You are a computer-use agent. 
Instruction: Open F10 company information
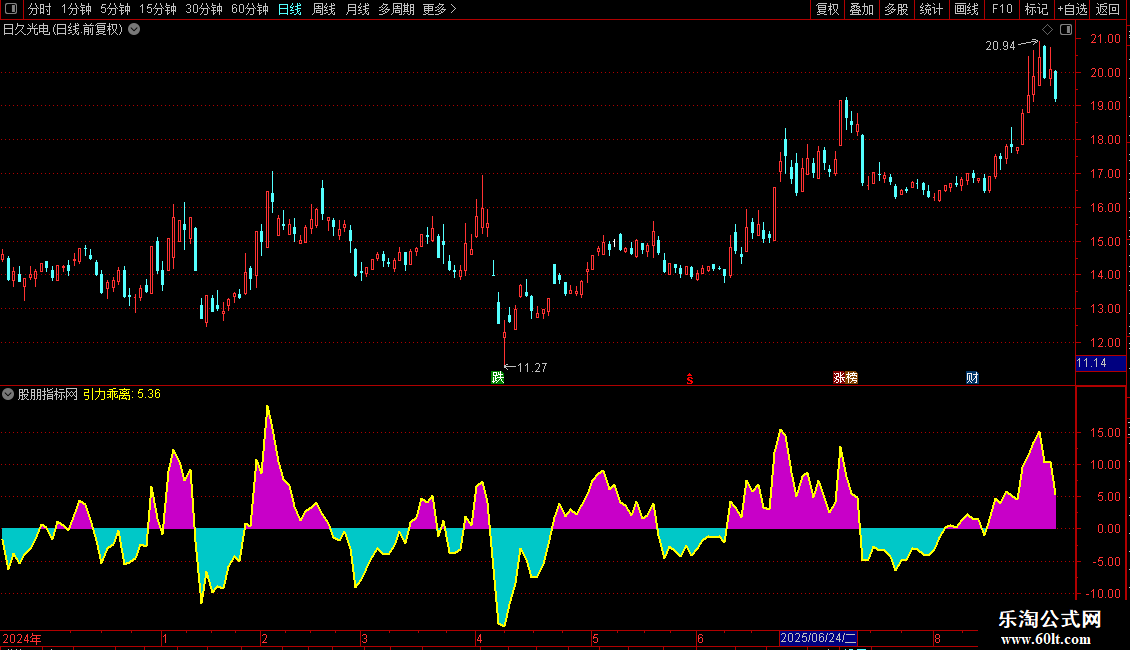1002,9
